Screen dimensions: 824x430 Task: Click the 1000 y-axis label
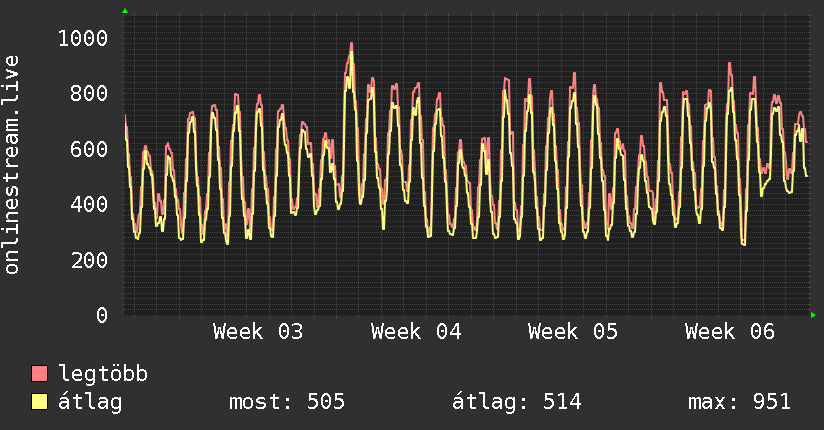83,38
